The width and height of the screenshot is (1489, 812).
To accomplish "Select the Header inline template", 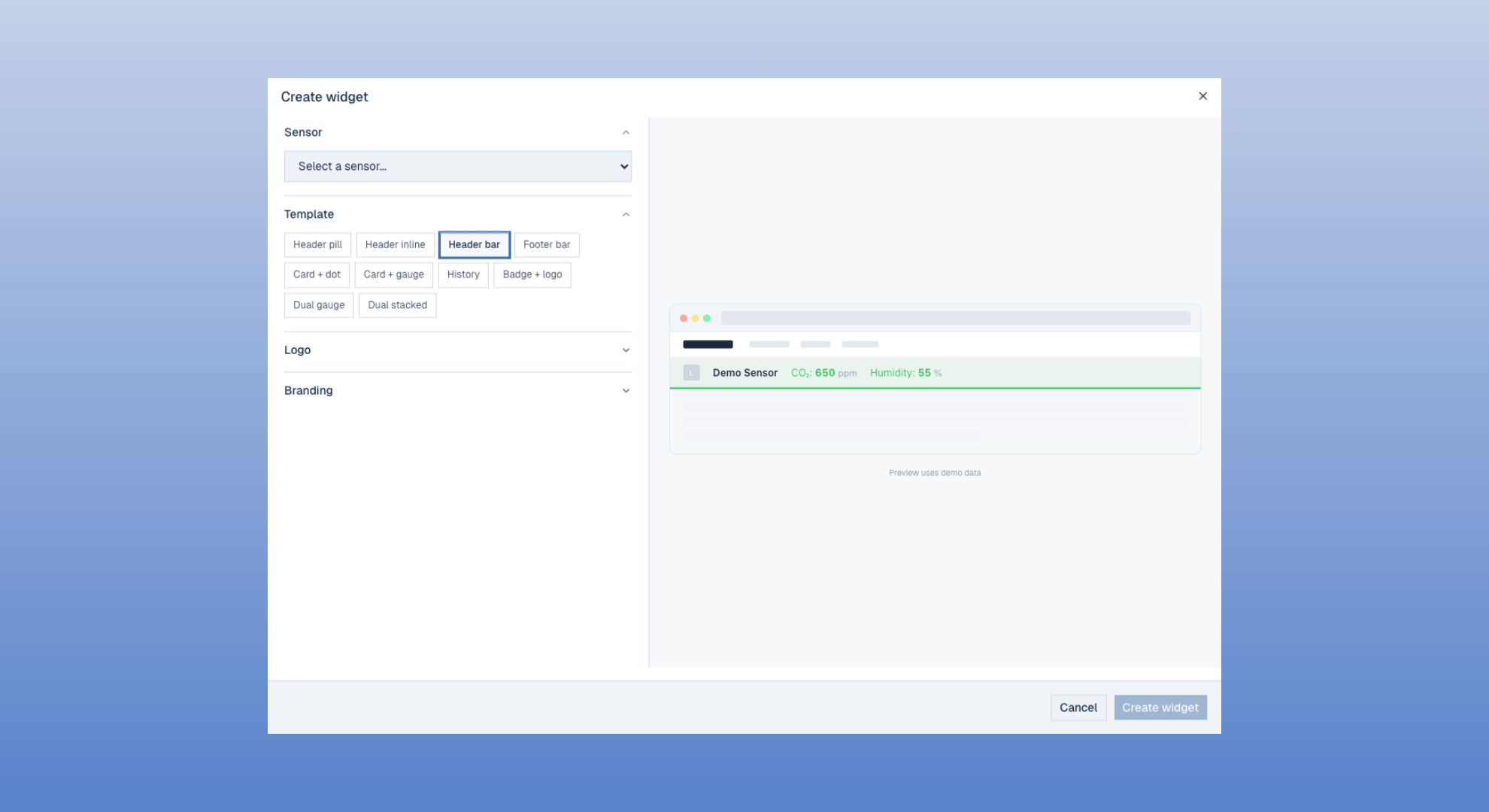I will [x=395, y=245].
